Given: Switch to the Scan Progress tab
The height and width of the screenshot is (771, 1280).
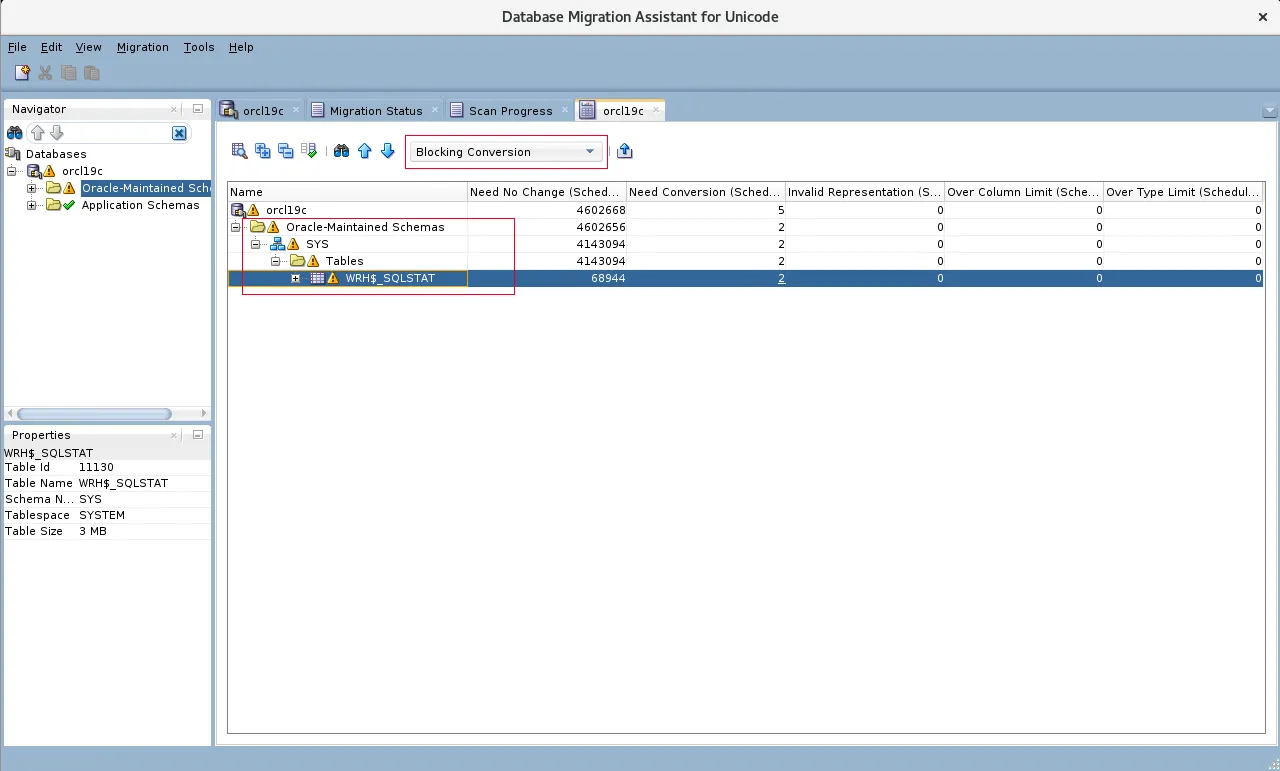Looking at the screenshot, I should [510, 111].
